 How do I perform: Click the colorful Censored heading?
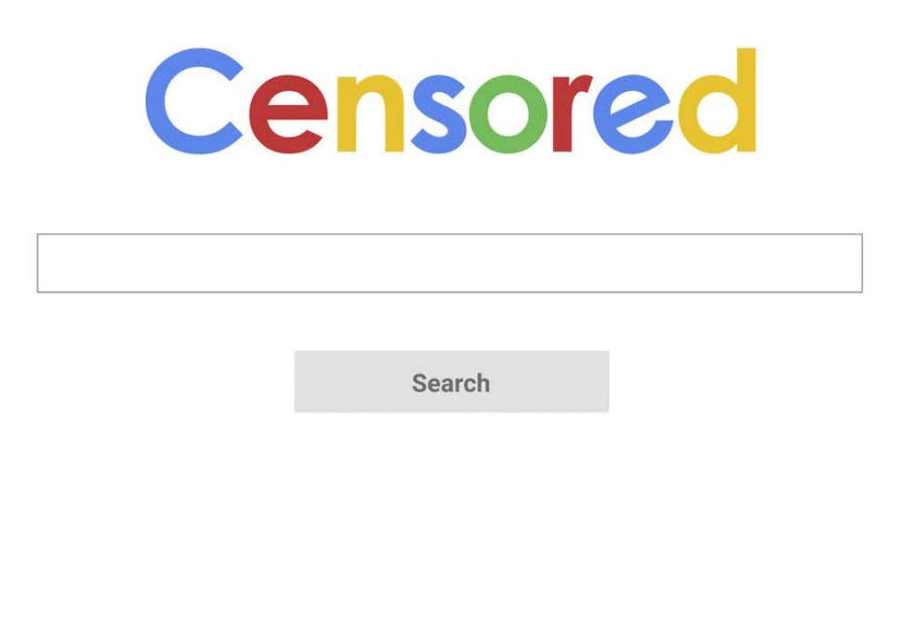pyautogui.click(x=451, y=101)
